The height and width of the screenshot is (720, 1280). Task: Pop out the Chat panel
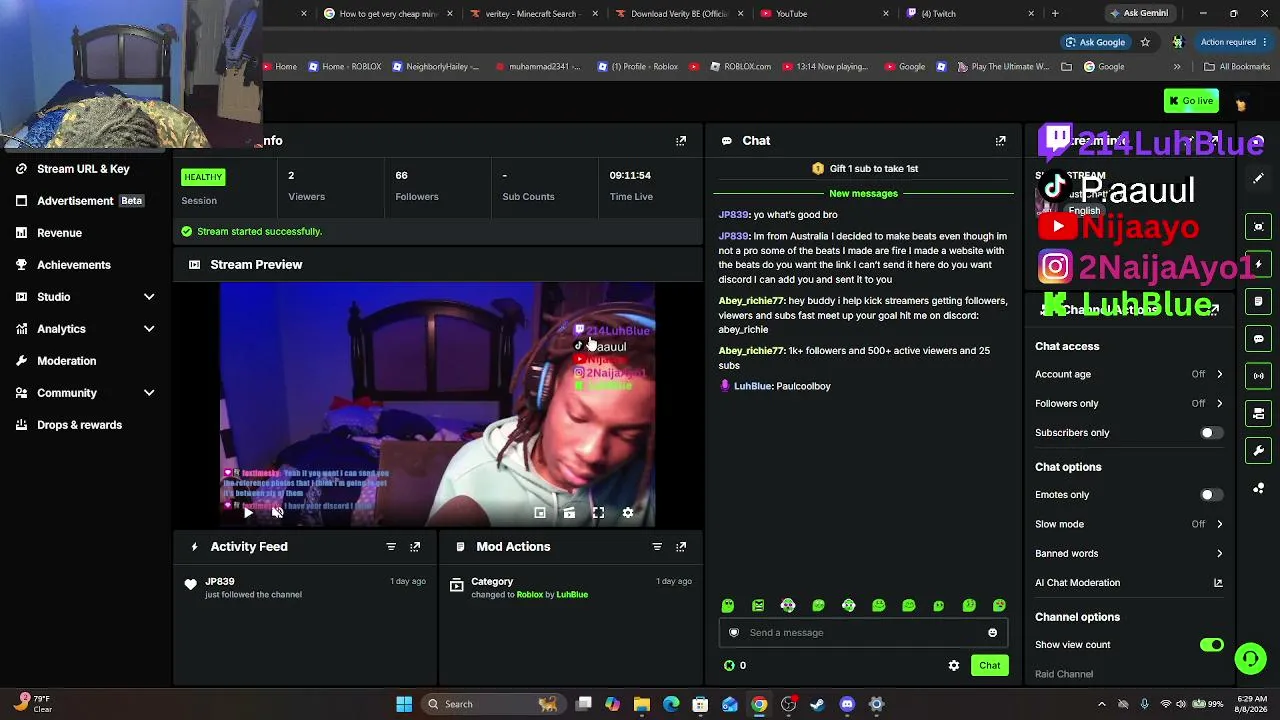[x=1000, y=141]
